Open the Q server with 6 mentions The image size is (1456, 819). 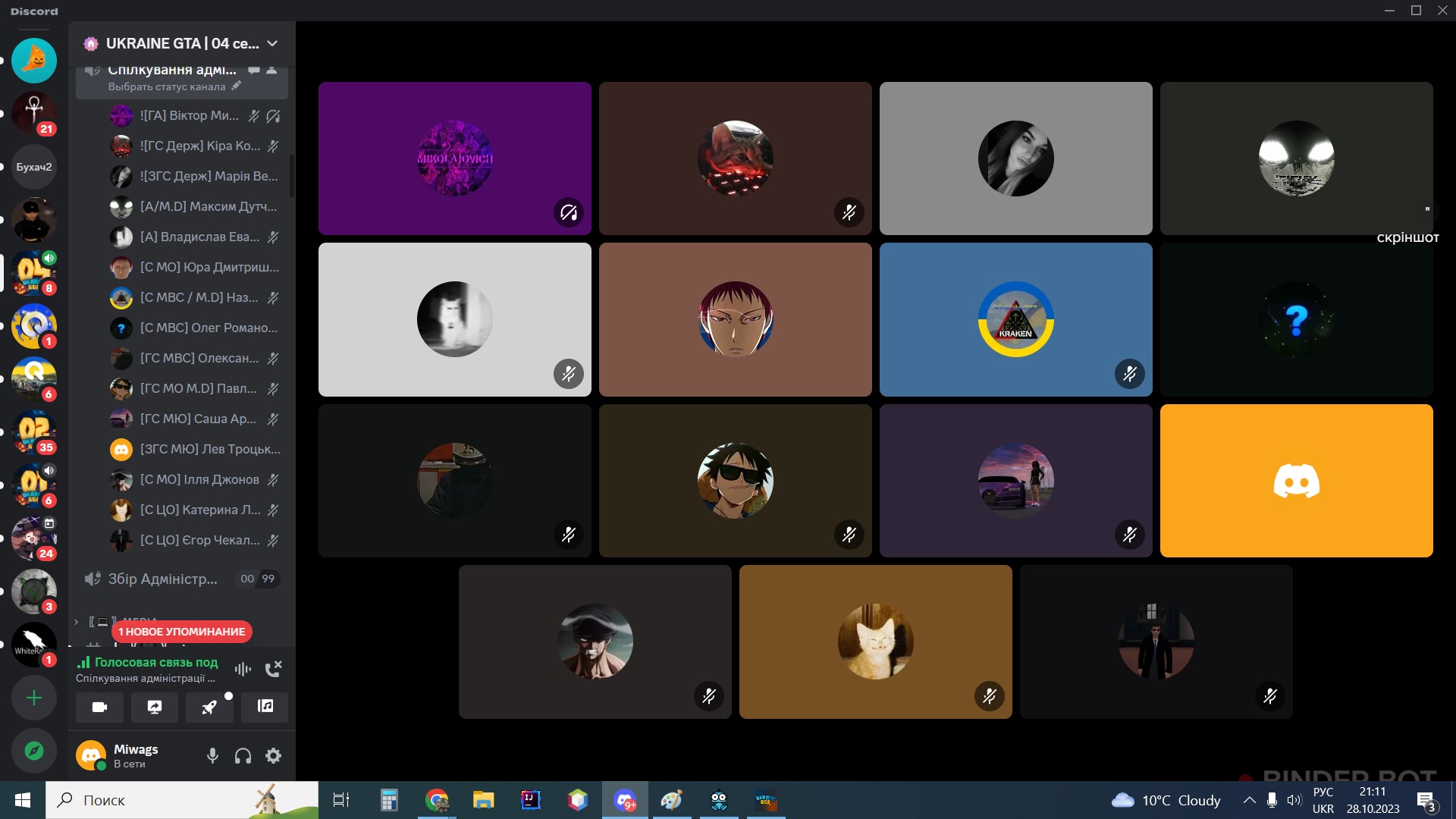tap(34, 379)
